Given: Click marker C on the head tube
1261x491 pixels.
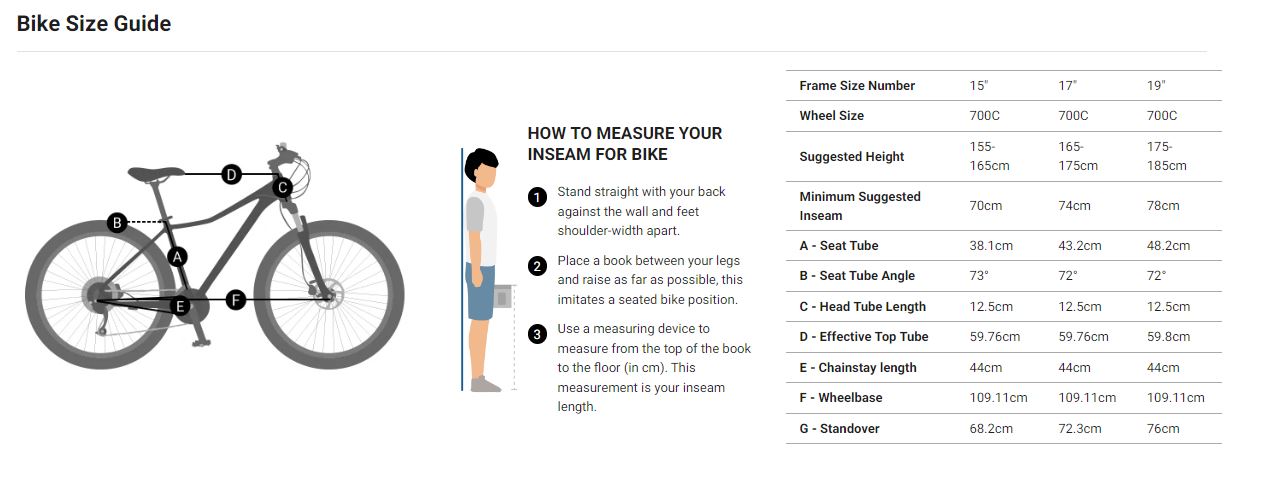Looking at the screenshot, I should [283, 187].
